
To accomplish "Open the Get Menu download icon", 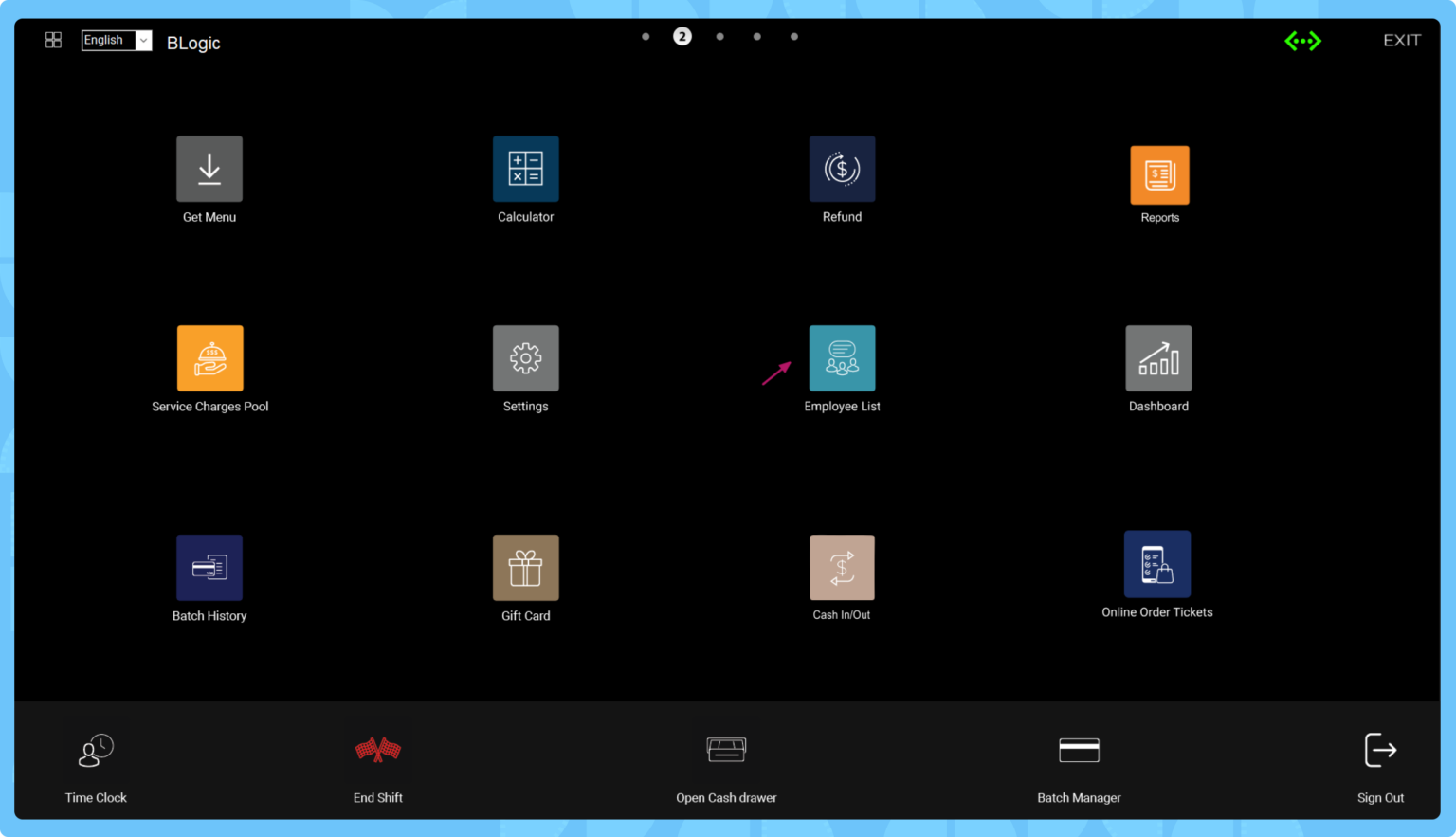I will (209, 169).
